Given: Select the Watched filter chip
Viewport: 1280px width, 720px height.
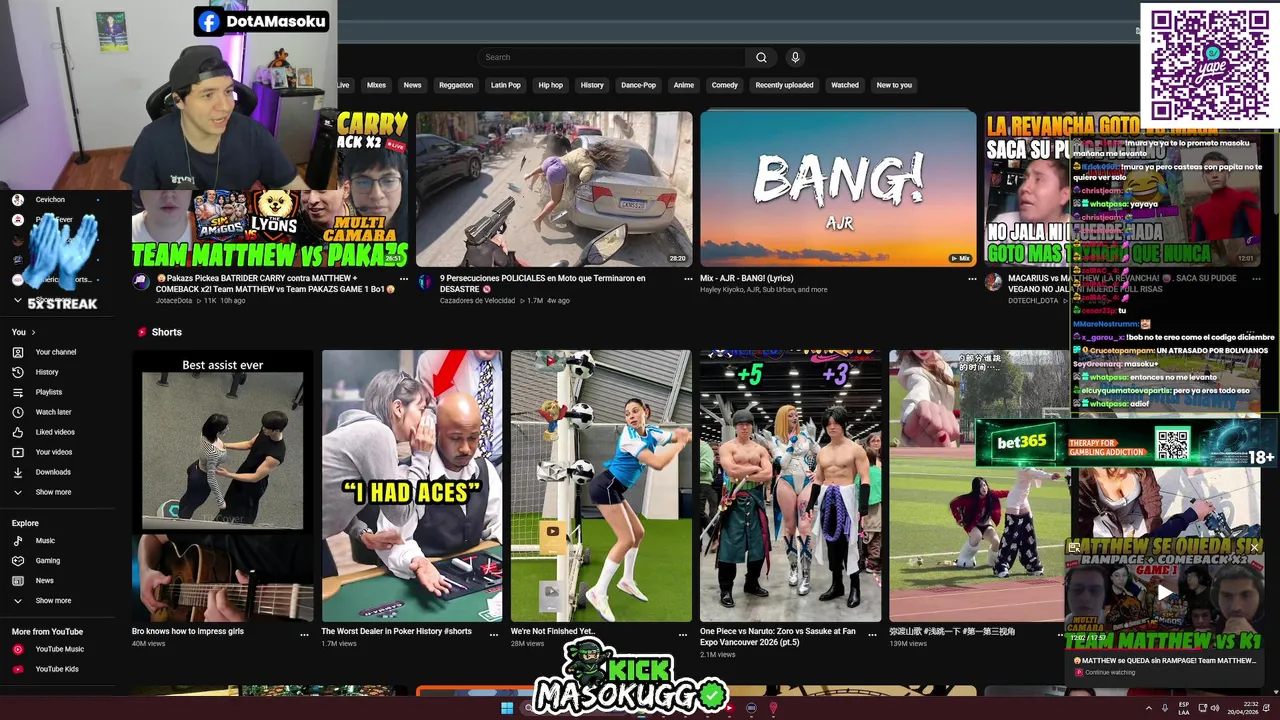Looking at the screenshot, I should 845,85.
